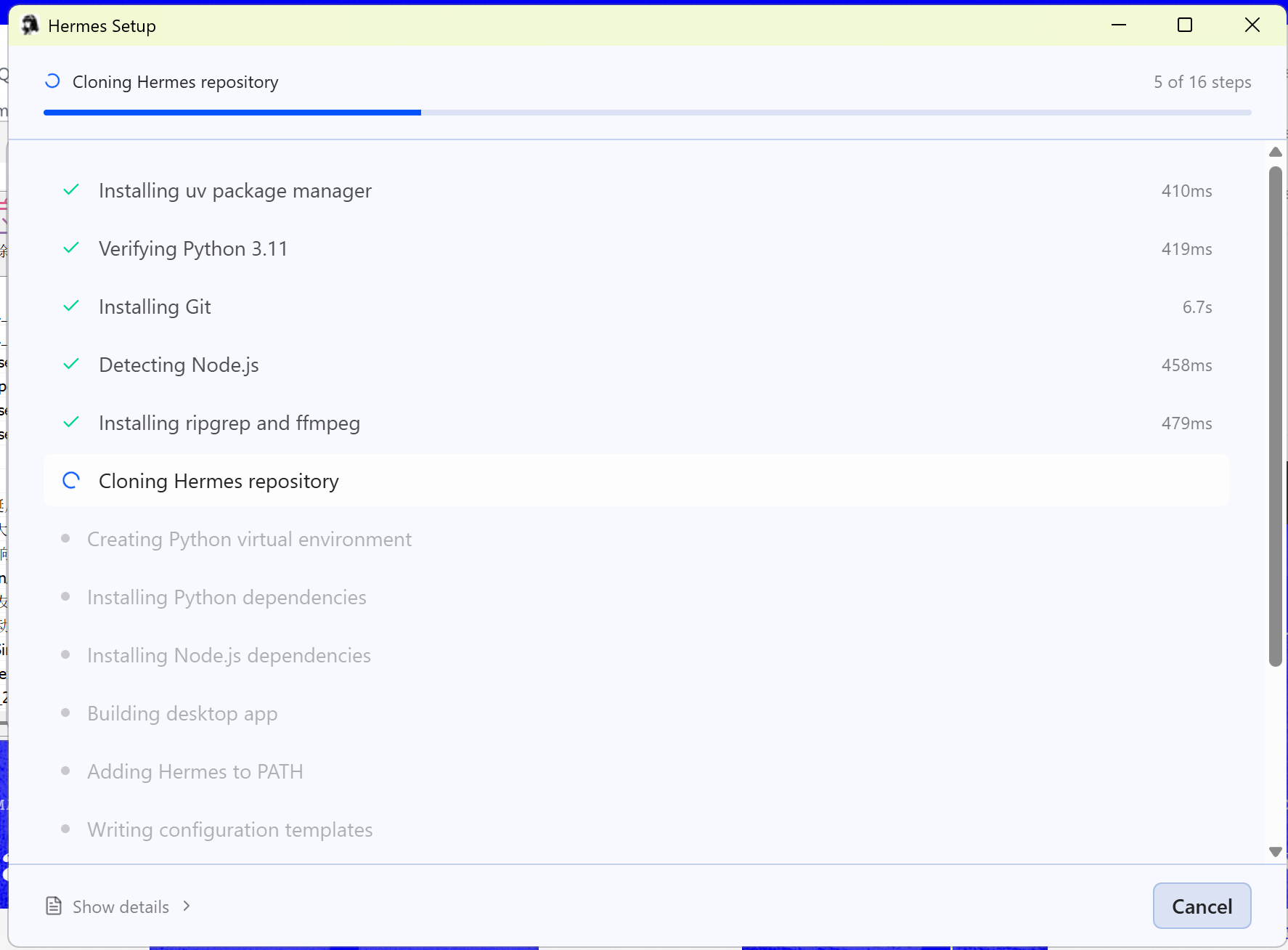
Task: Click pending bullet for Writing configuration templates
Action: point(65,829)
